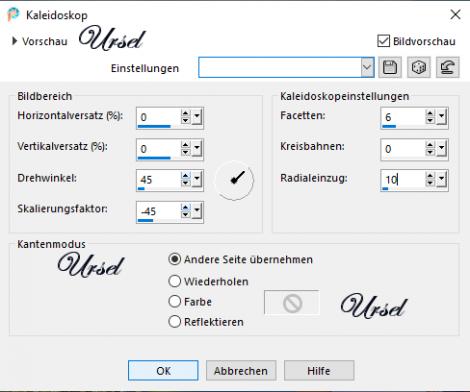Open Kreisbahnen slider dropdown arrow
Image resolution: width=470 pixels, height=392 pixels.
tap(442, 148)
